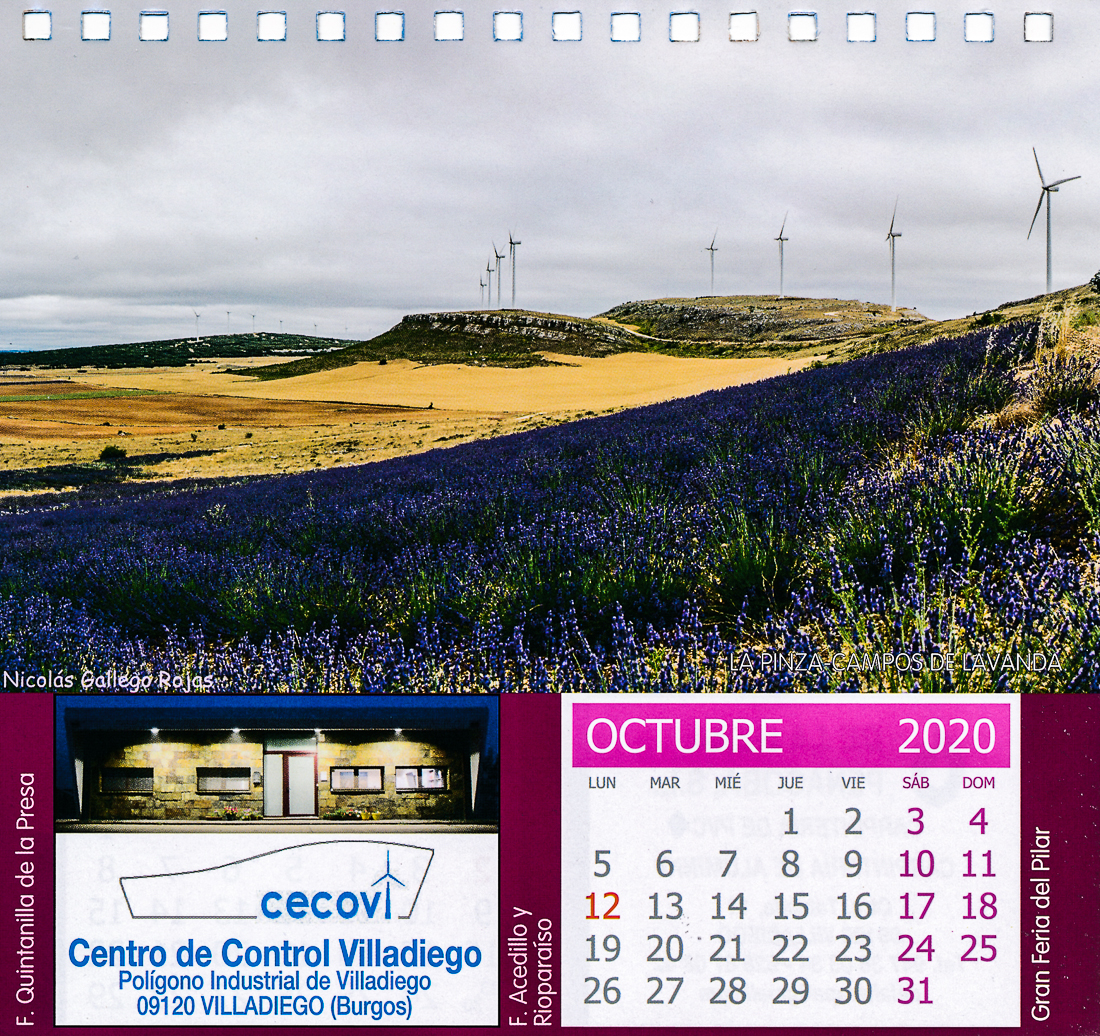Click the Nicolás Gallego Rojas photo credit
Screen dimensions: 1100x1036
point(108,680)
